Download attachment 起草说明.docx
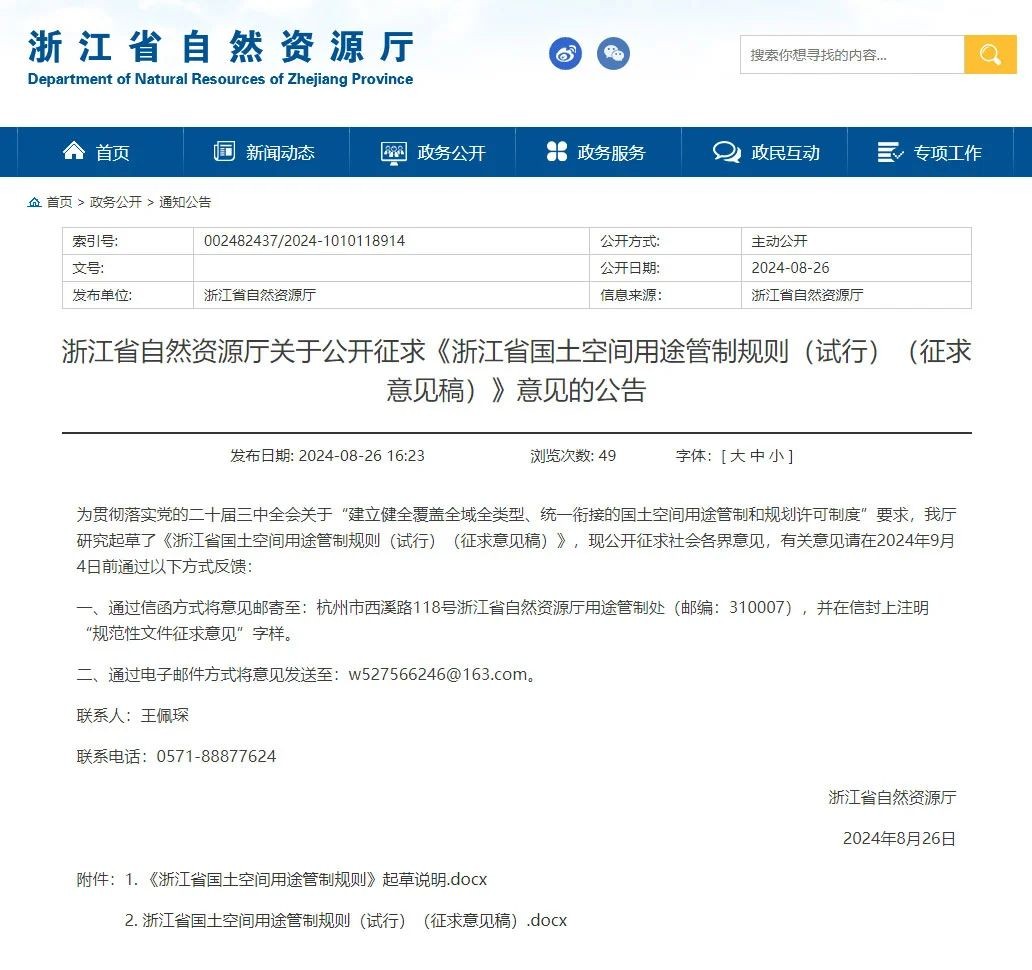The image size is (1032, 970). tap(313, 880)
